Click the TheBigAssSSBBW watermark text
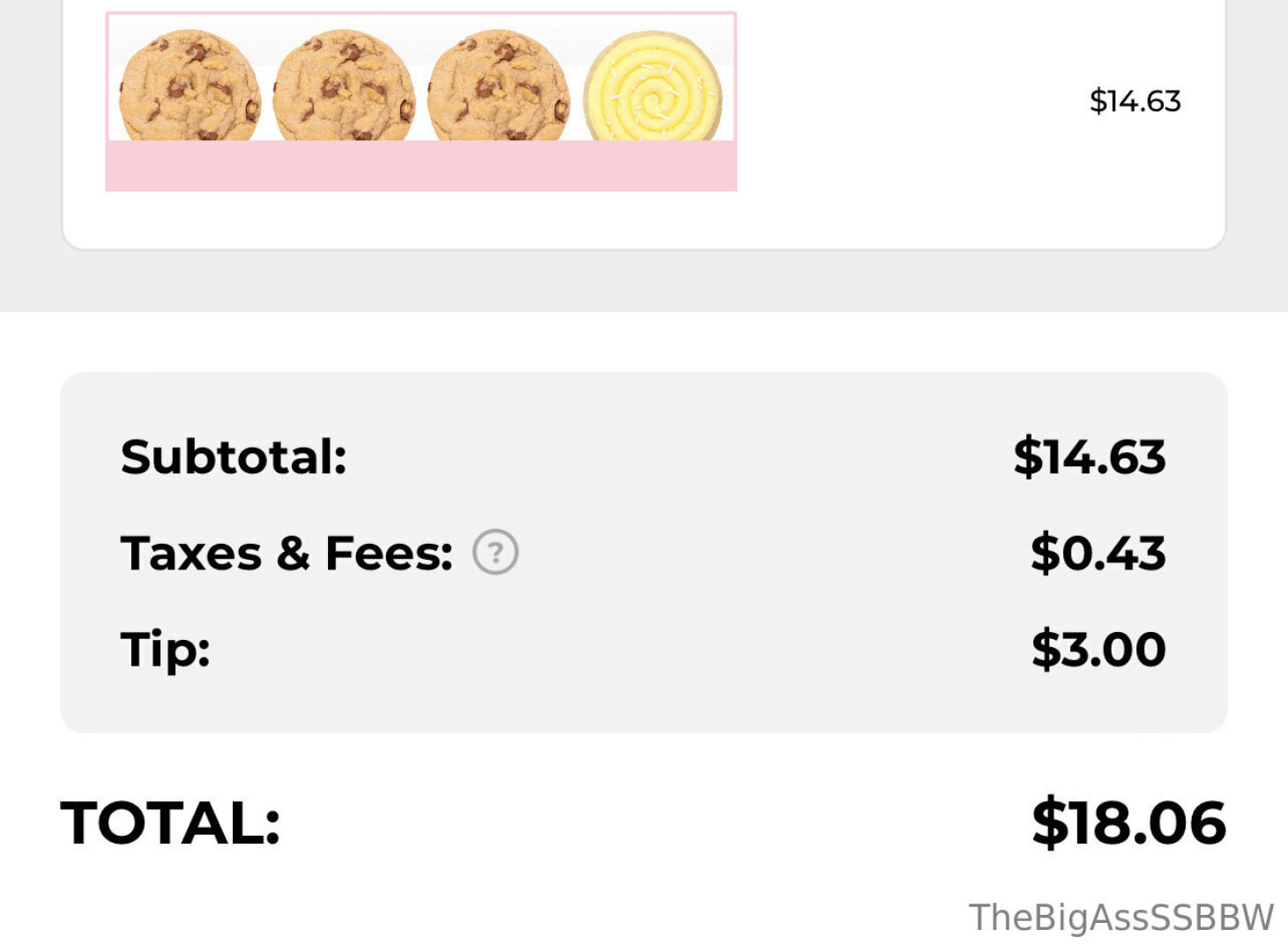The image size is (1288, 952). coord(1121,918)
